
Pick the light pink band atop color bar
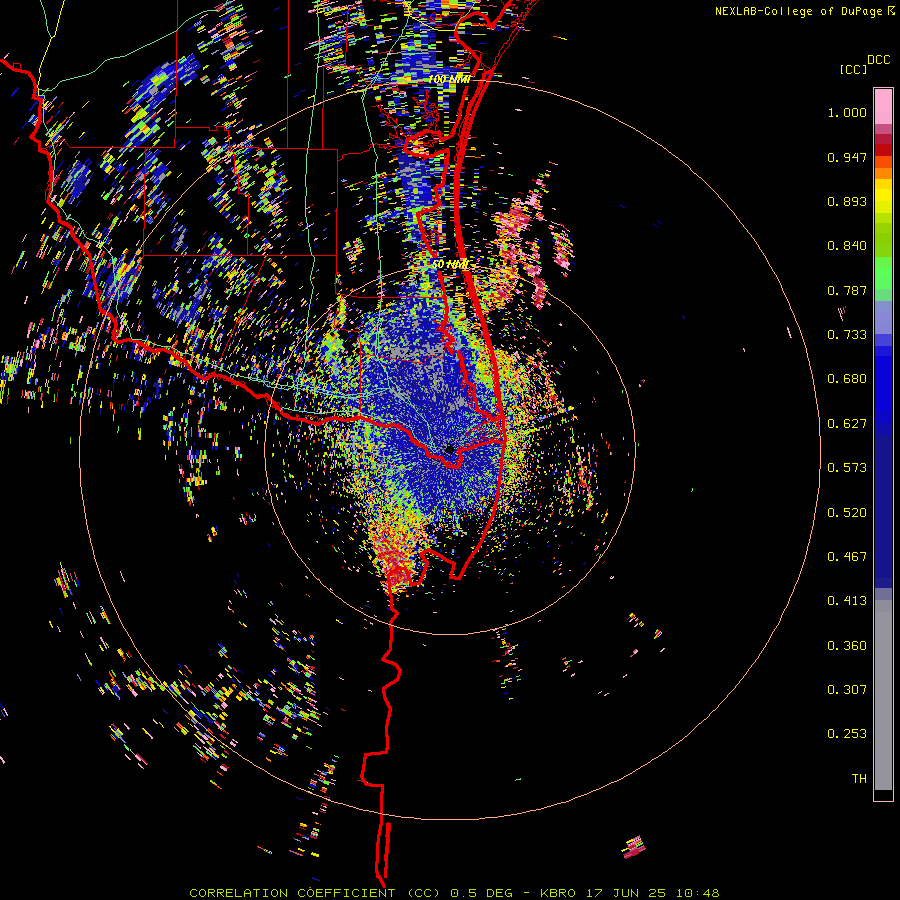tap(883, 107)
